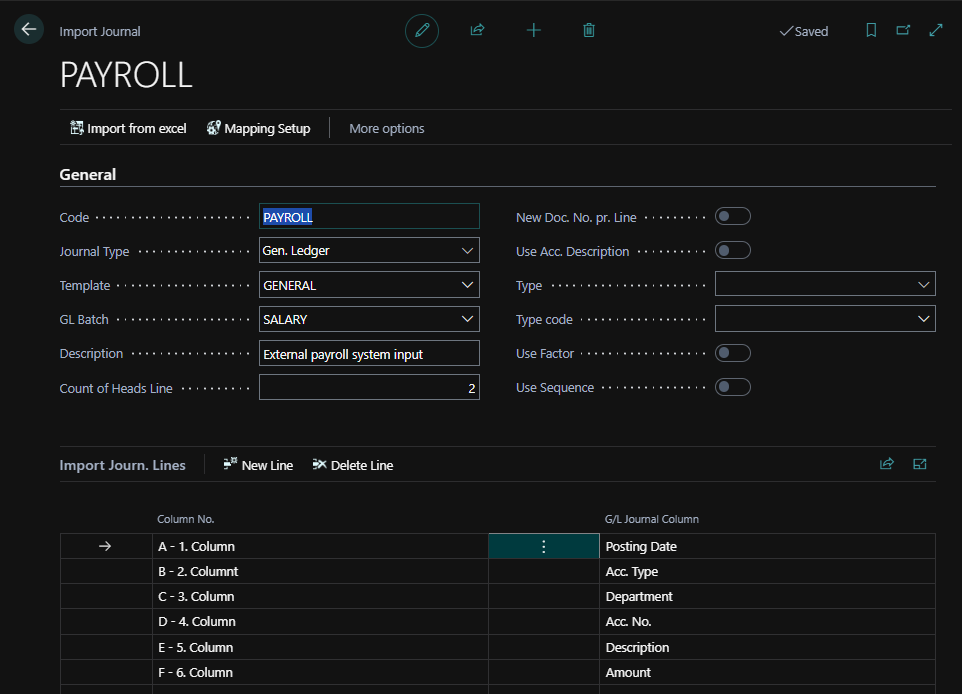The width and height of the screenshot is (962, 694).
Task: Open Mapping Setup action
Action: (x=258, y=128)
